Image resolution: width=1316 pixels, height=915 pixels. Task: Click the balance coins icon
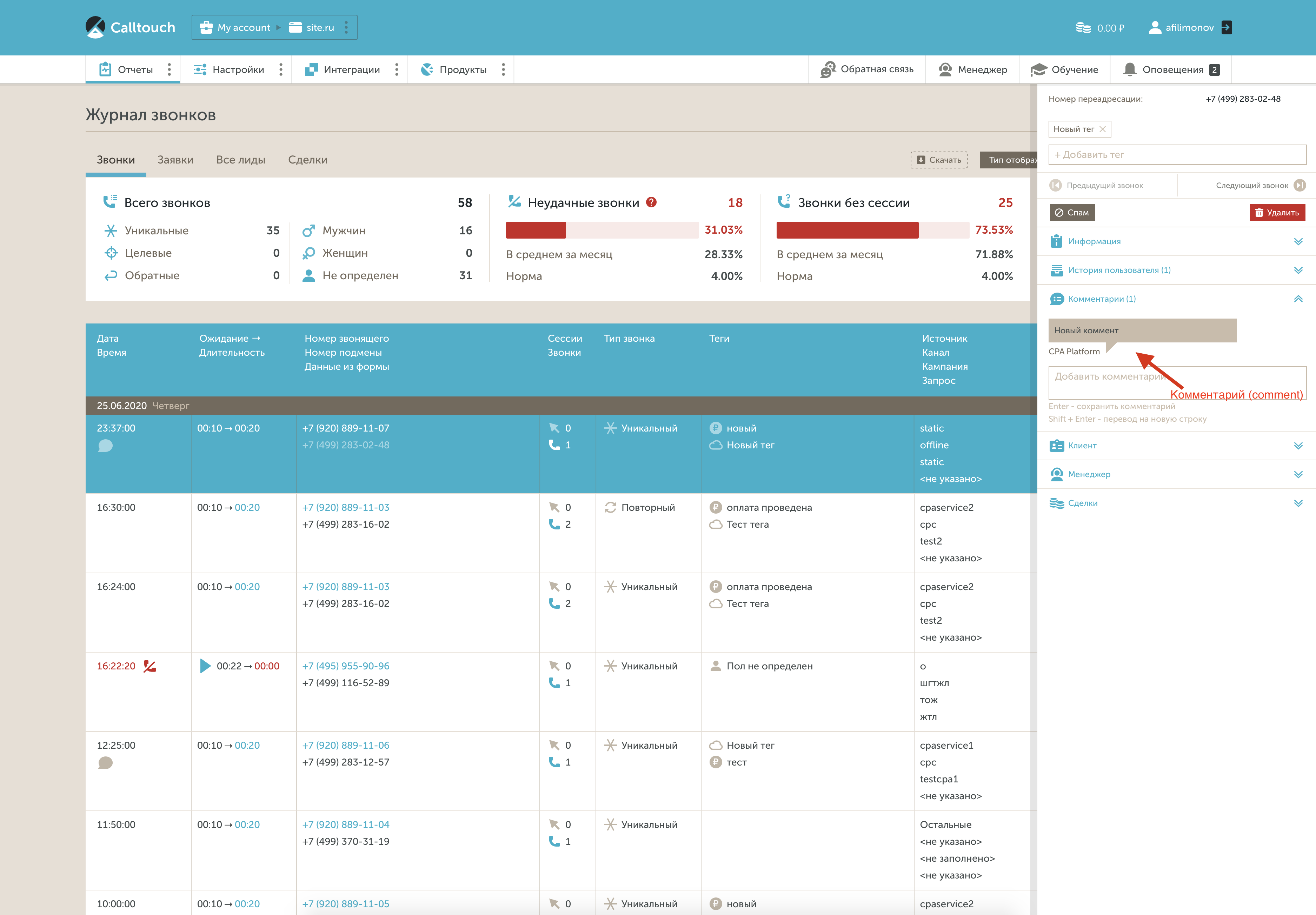[1083, 27]
